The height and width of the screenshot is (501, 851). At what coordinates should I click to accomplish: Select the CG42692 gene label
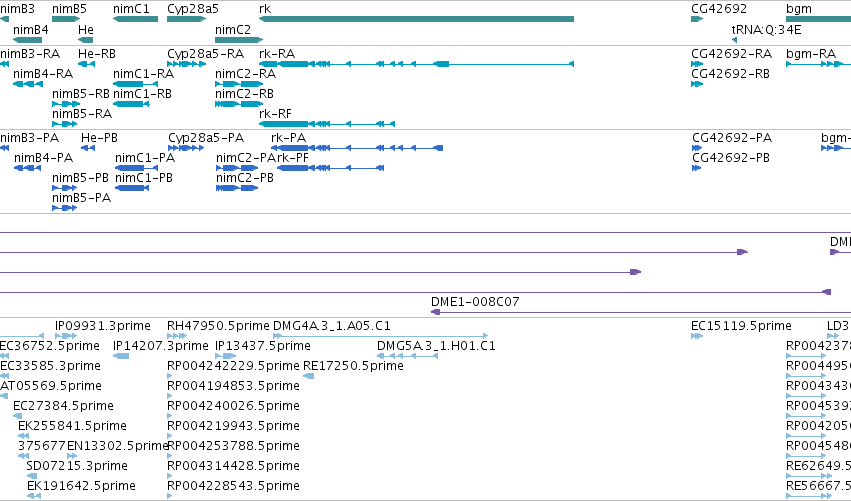[x=719, y=9]
